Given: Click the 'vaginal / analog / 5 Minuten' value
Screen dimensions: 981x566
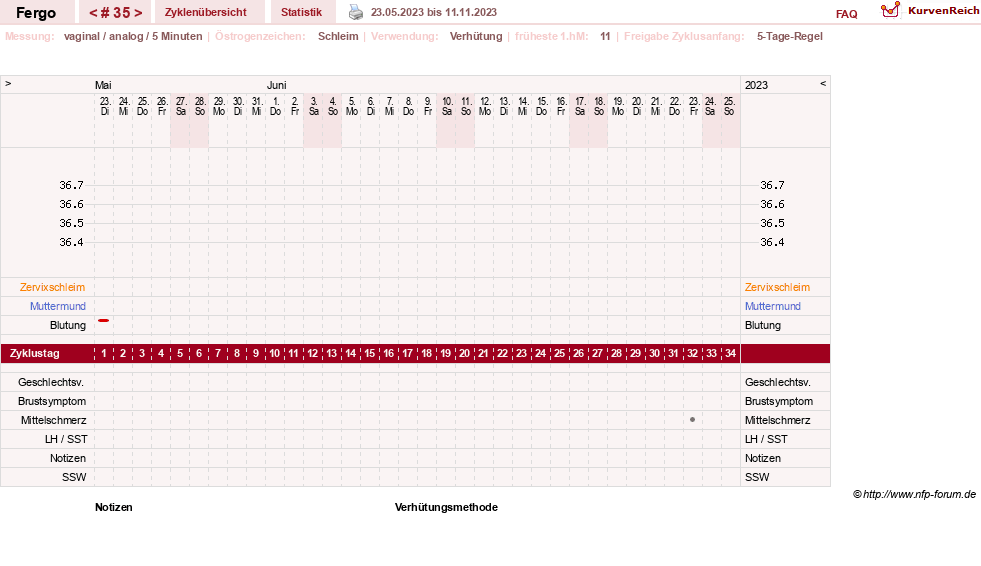Looking at the screenshot, I should tap(133, 36).
